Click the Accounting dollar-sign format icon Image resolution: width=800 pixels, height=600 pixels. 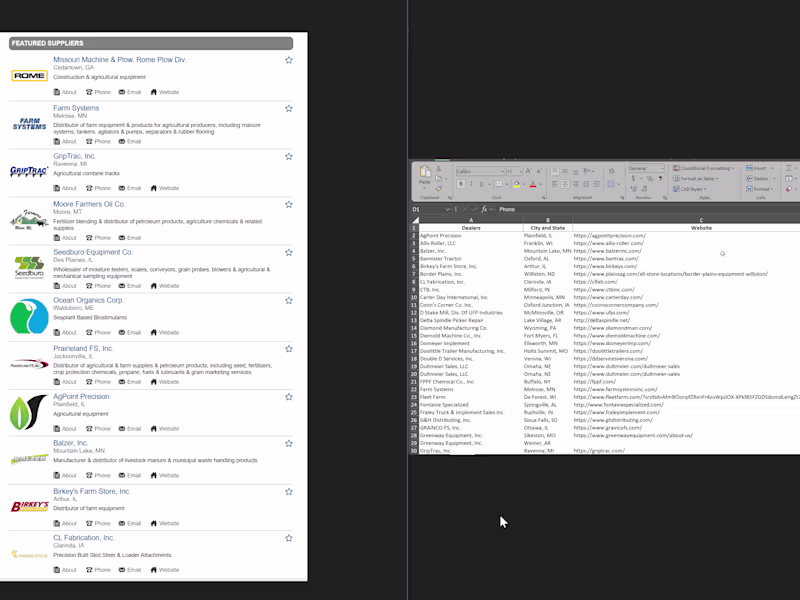coord(633,179)
